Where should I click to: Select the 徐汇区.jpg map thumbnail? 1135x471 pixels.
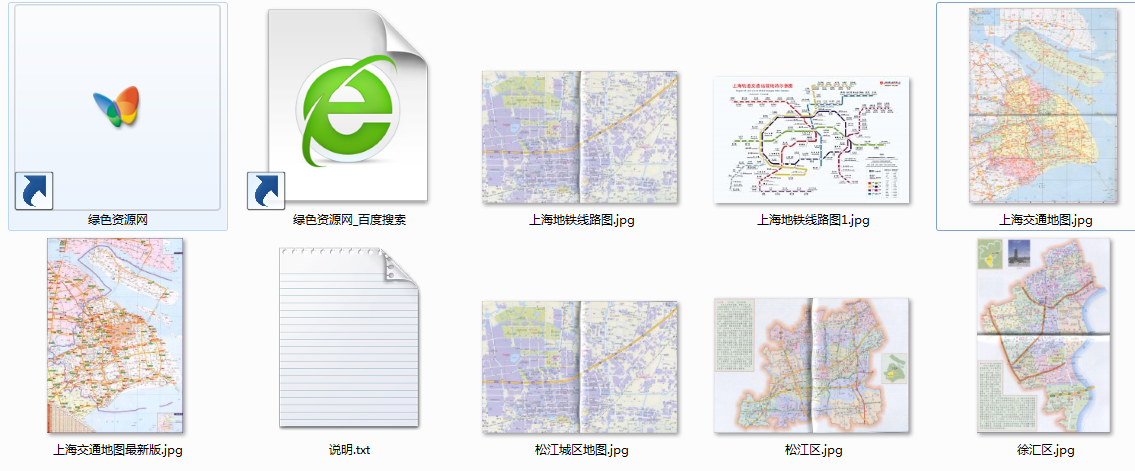[x=1045, y=336]
